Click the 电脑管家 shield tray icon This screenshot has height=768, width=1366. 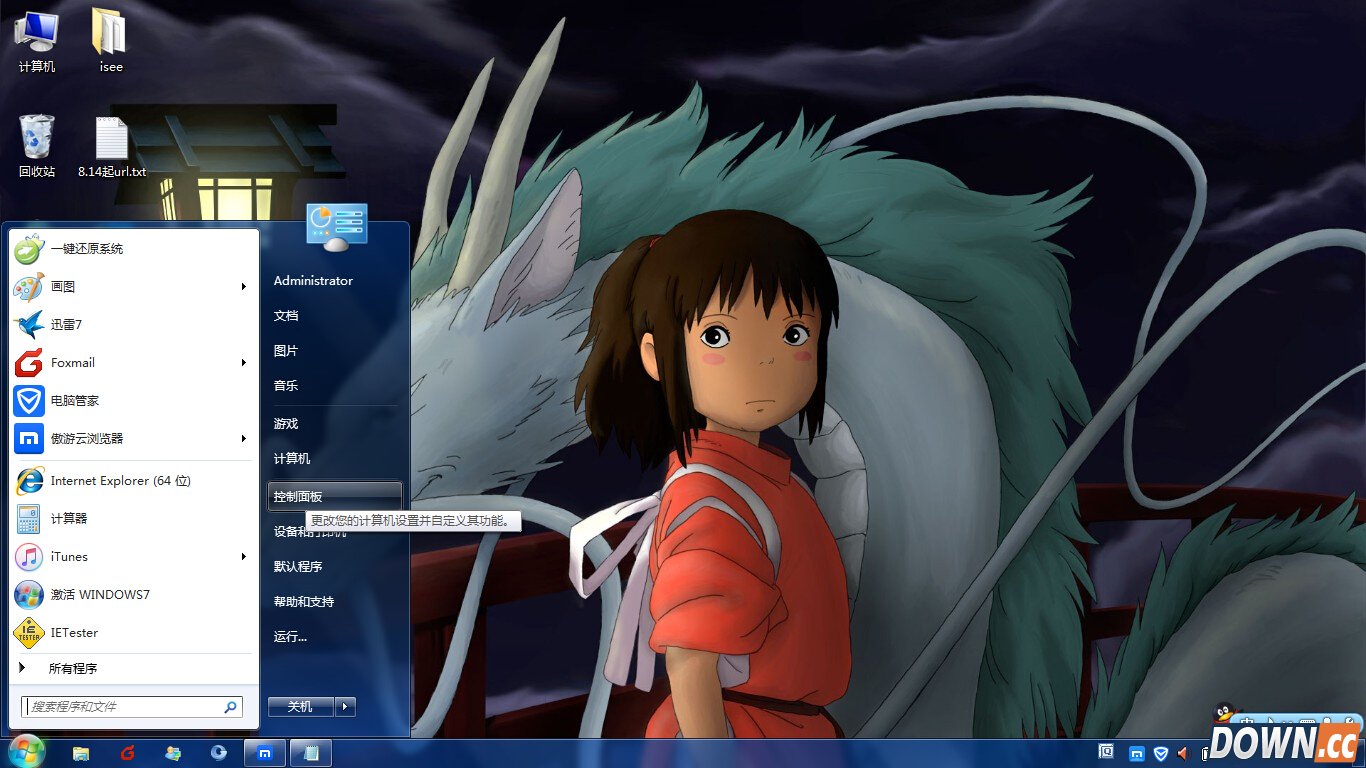pyautogui.click(x=1161, y=753)
